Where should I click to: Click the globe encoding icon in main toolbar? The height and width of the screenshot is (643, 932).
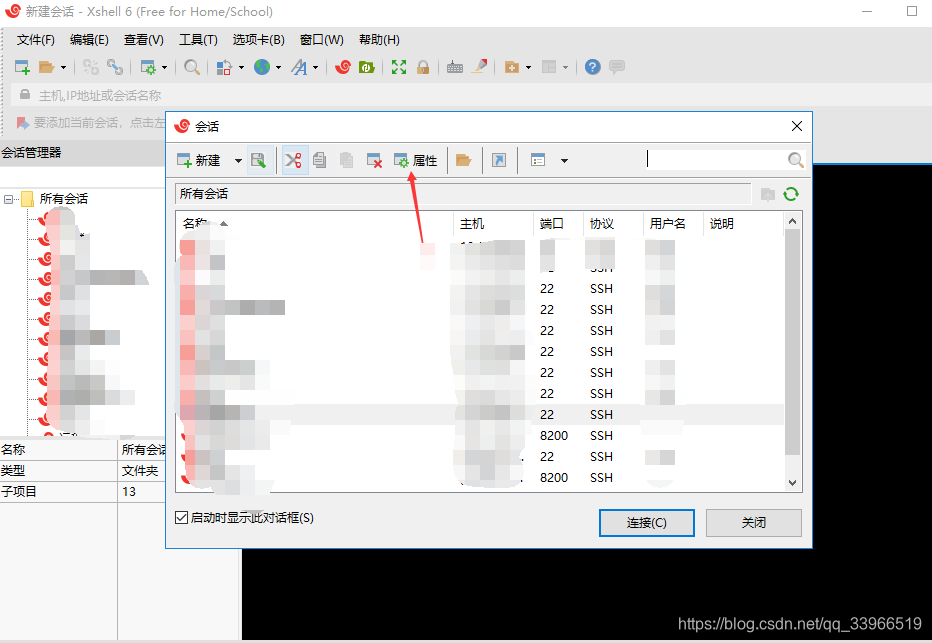pos(262,67)
